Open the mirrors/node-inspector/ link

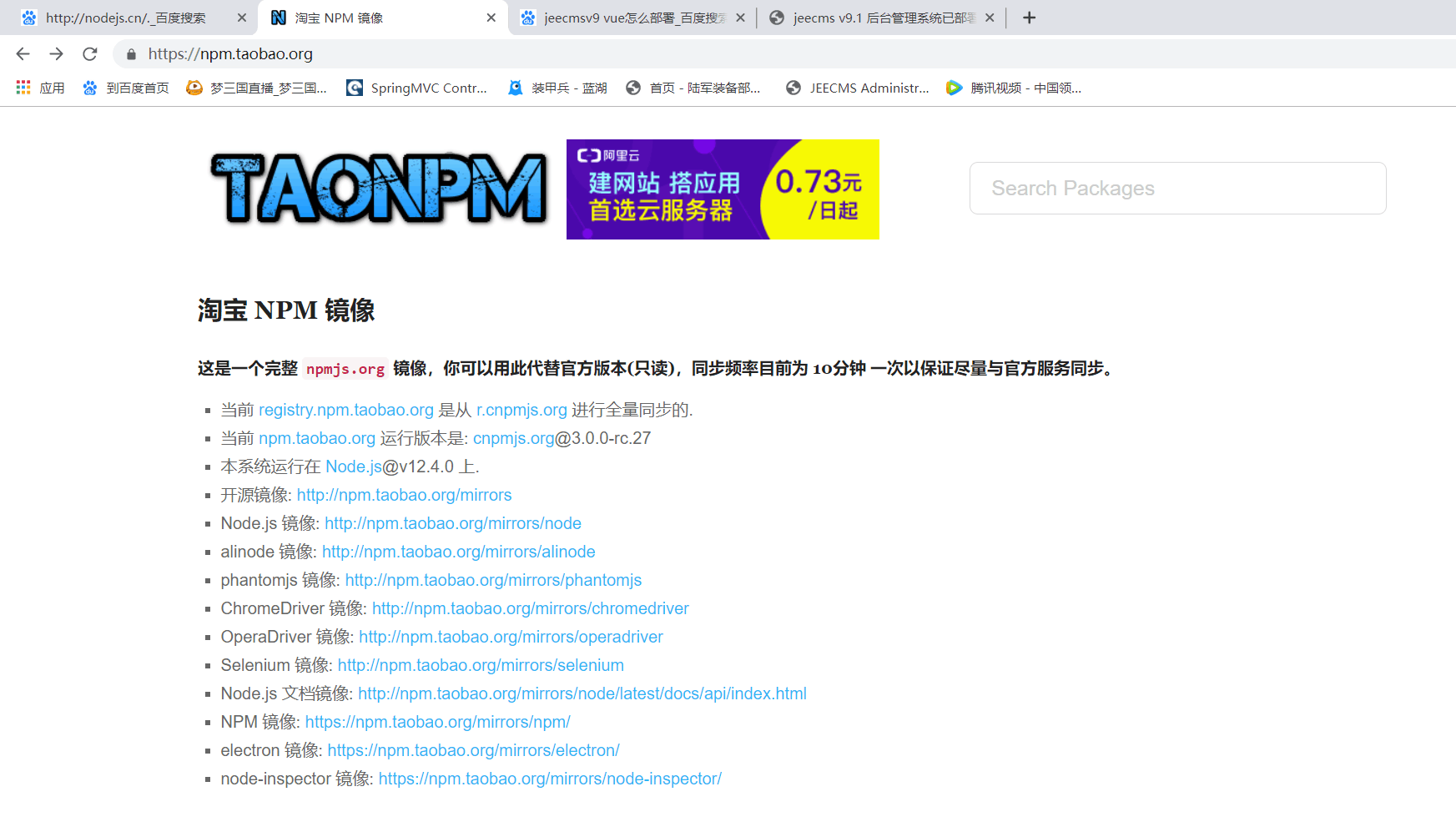[x=550, y=779]
